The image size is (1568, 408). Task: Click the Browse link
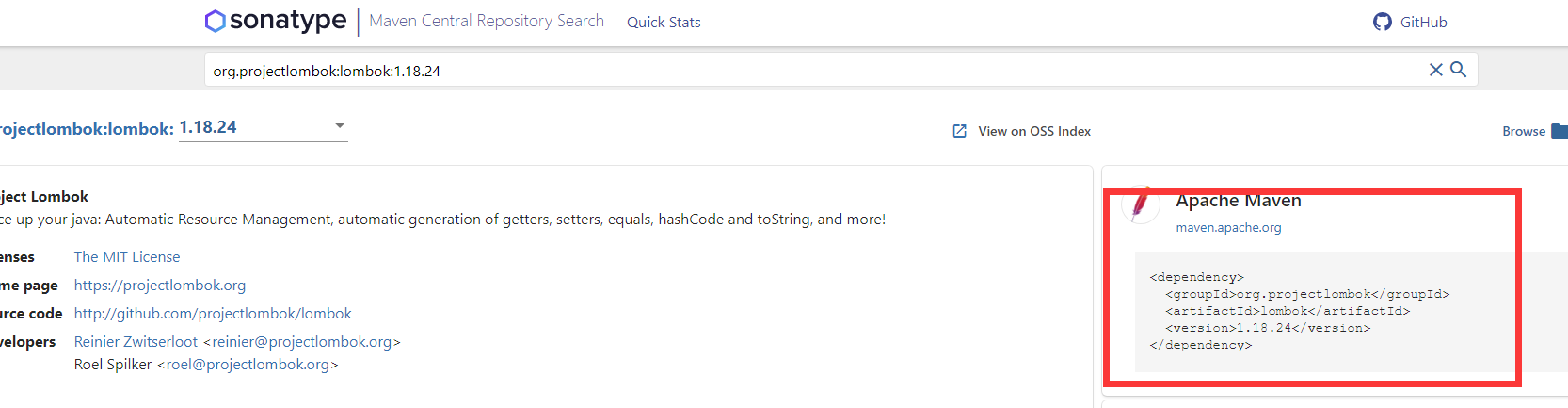(1524, 131)
